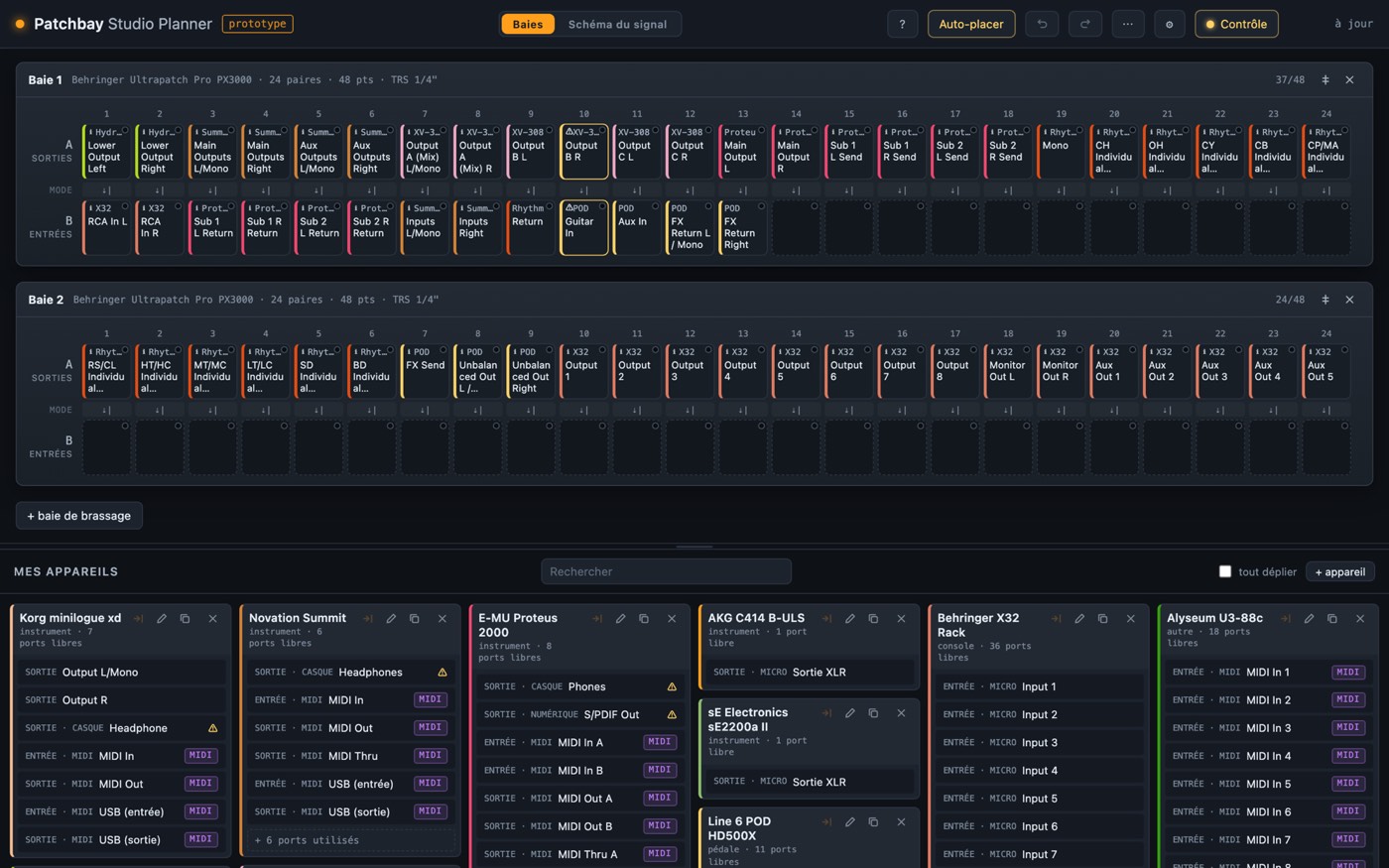Open the three-dots more menu

tap(1128, 24)
